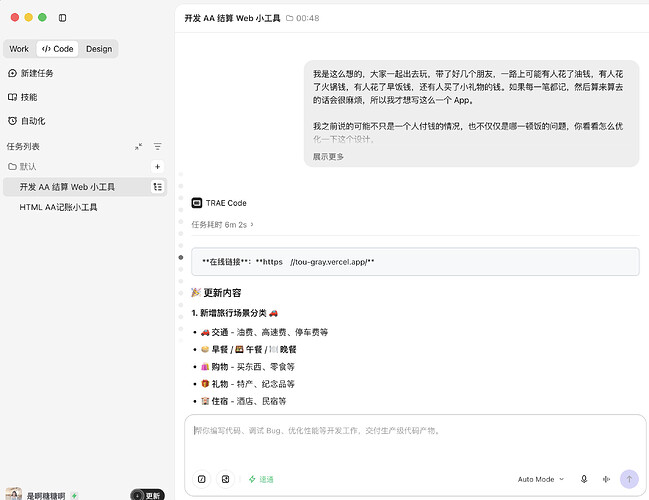Click the conversation title at the top
This screenshot has height=500, width=649.
(232, 18)
